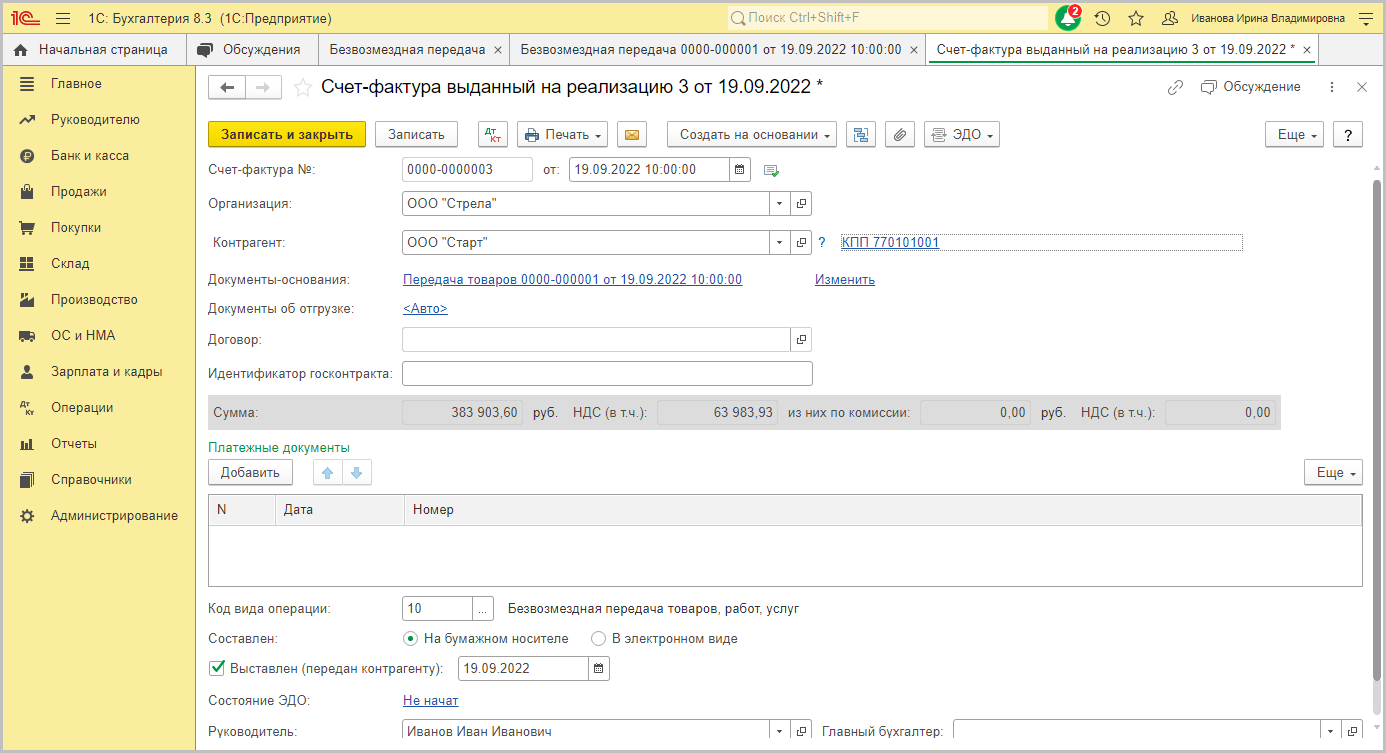Image resolution: width=1386 pixels, height=753 pixels.
Task: Click <Авто> shipping documents link
Action: [425, 309]
